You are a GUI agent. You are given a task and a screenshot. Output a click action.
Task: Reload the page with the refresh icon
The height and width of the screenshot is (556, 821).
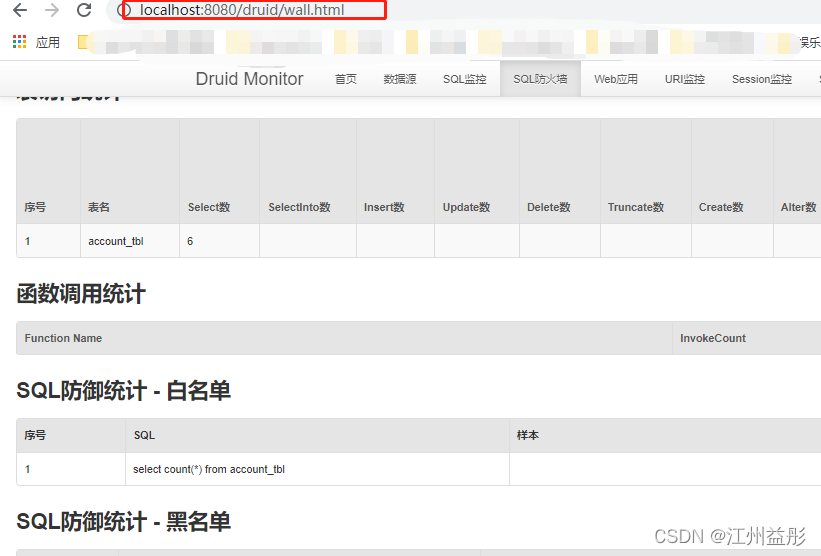coord(84,10)
